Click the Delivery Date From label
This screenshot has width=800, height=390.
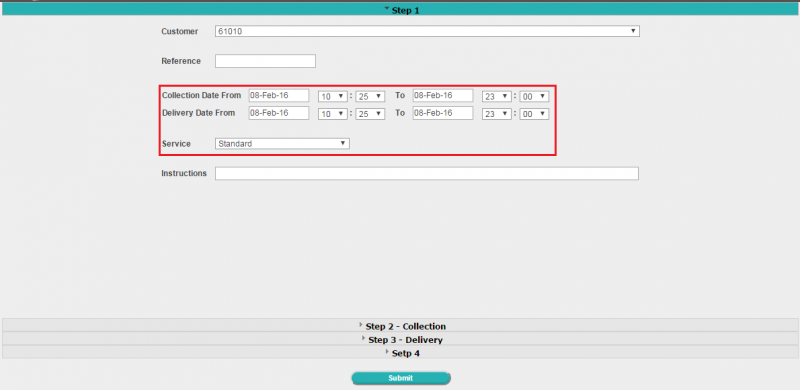click(198, 113)
